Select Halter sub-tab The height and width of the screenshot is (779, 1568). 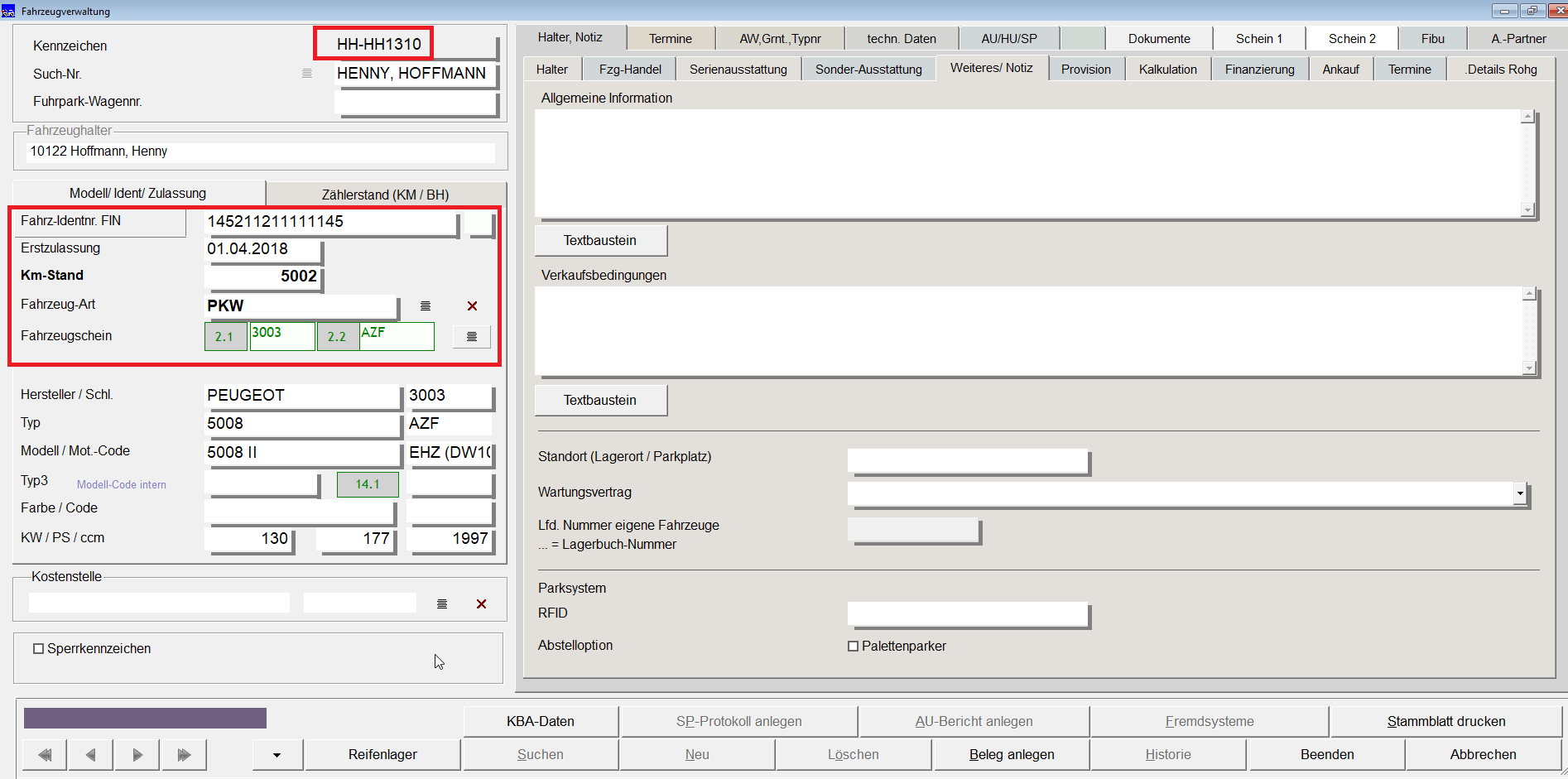coord(552,70)
